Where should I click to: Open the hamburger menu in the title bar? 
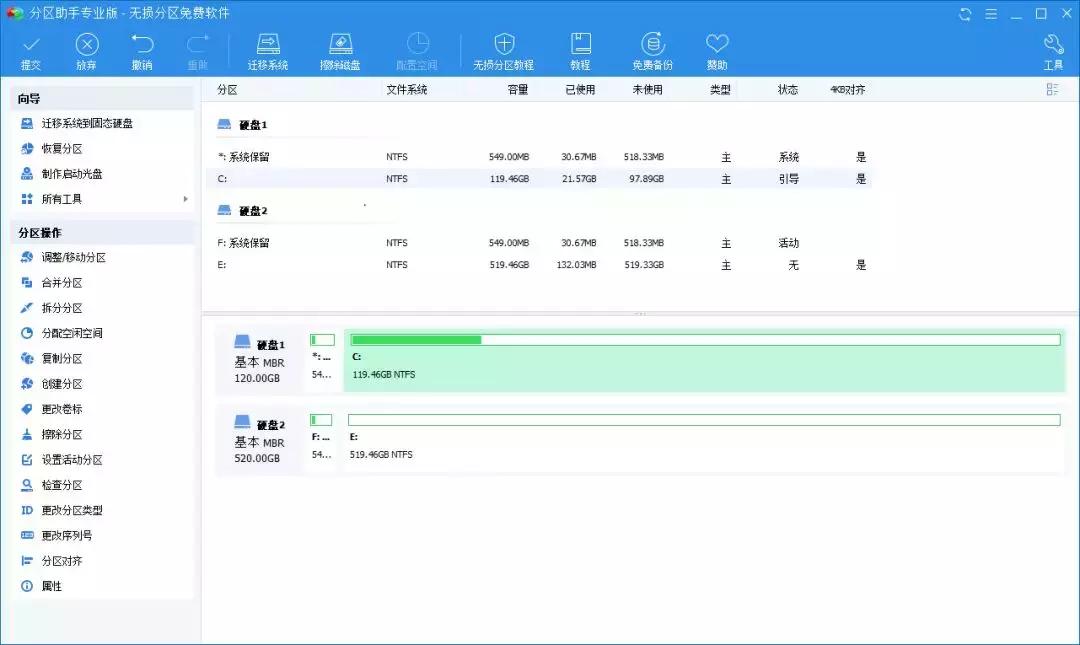990,13
